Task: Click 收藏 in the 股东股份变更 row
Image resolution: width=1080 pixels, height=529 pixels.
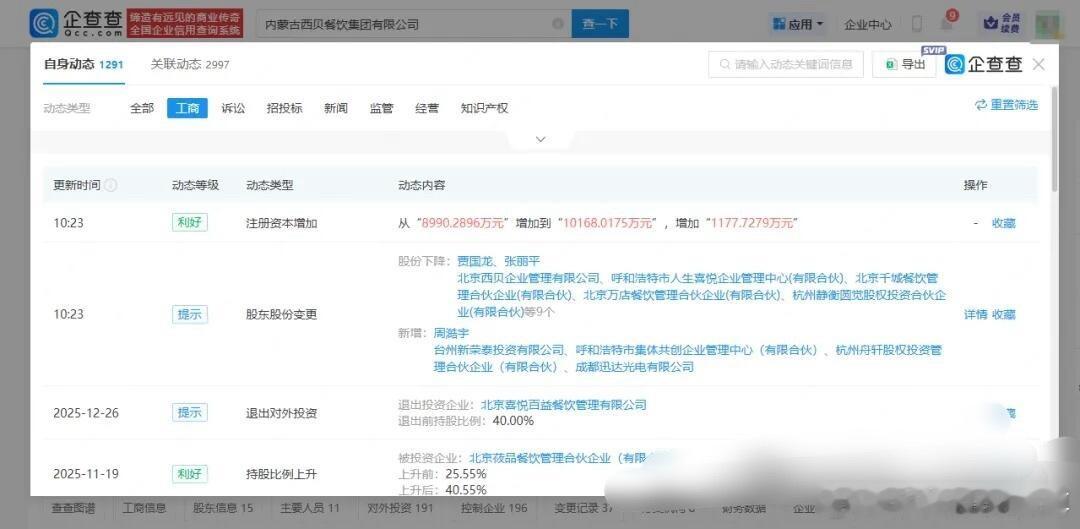Action: click(1003, 315)
